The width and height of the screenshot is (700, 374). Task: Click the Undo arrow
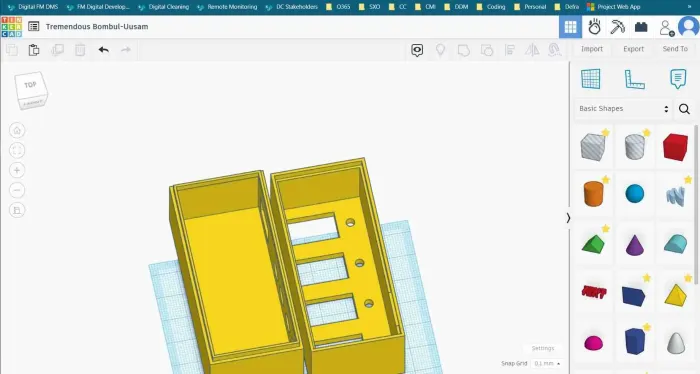pyautogui.click(x=104, y=50)
